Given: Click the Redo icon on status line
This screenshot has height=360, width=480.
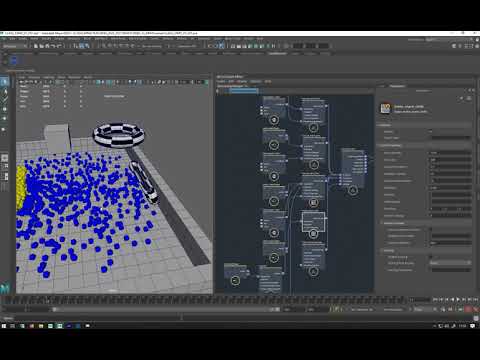Looking at the screenshot, I should [x=59, y=46].
